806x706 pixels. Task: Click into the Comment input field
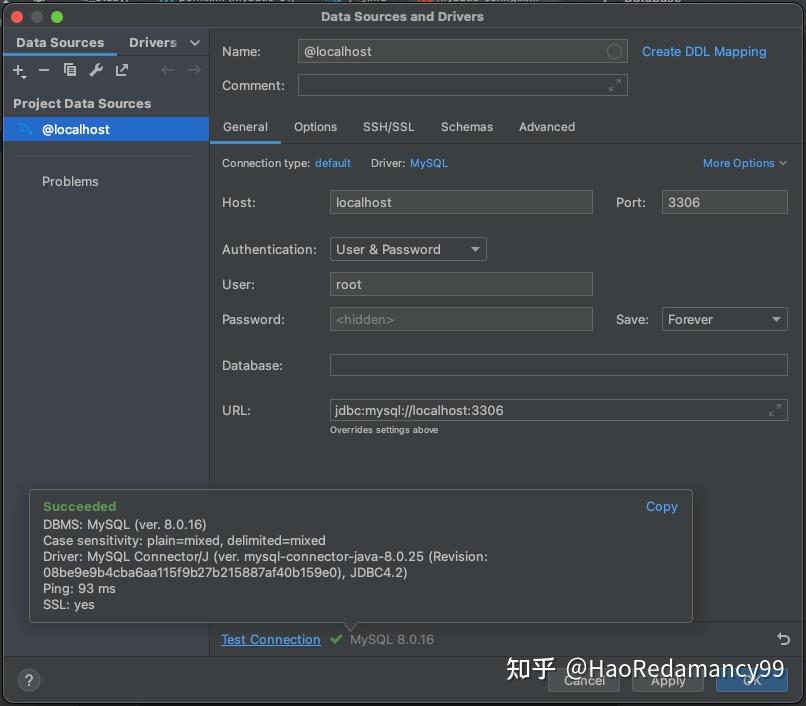pyautogui.click(x=462, y=85)
